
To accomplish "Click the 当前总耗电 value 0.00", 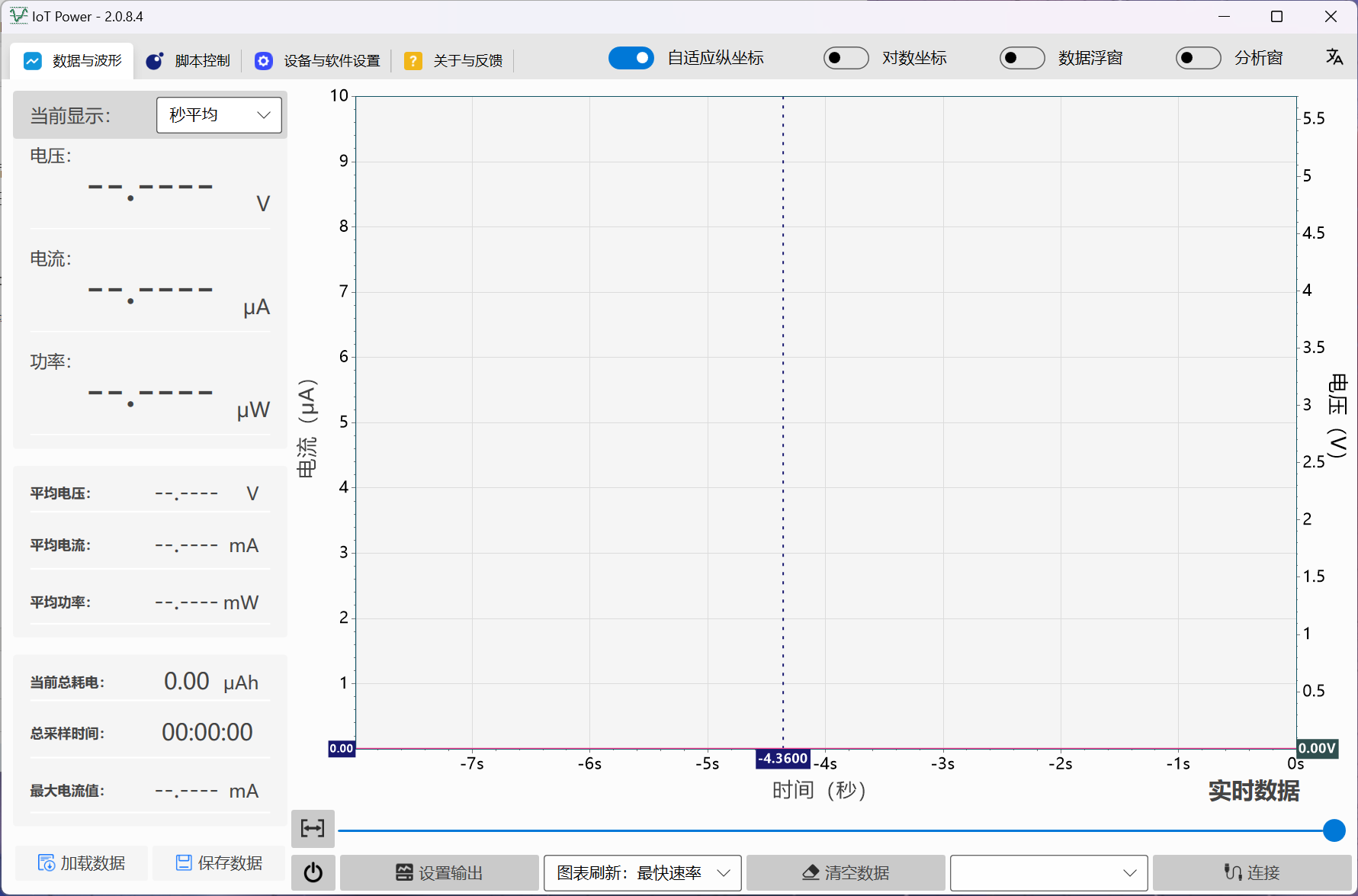I will point(187,682).
